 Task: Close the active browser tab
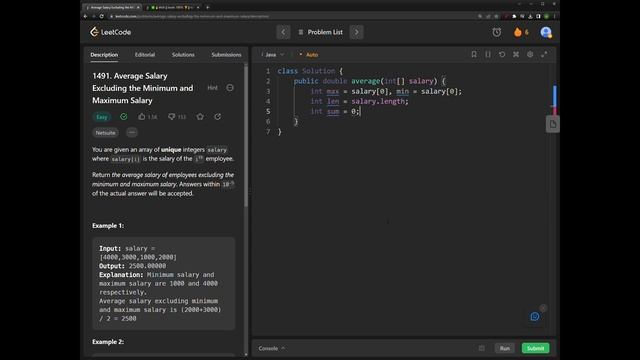pos(138,7)
